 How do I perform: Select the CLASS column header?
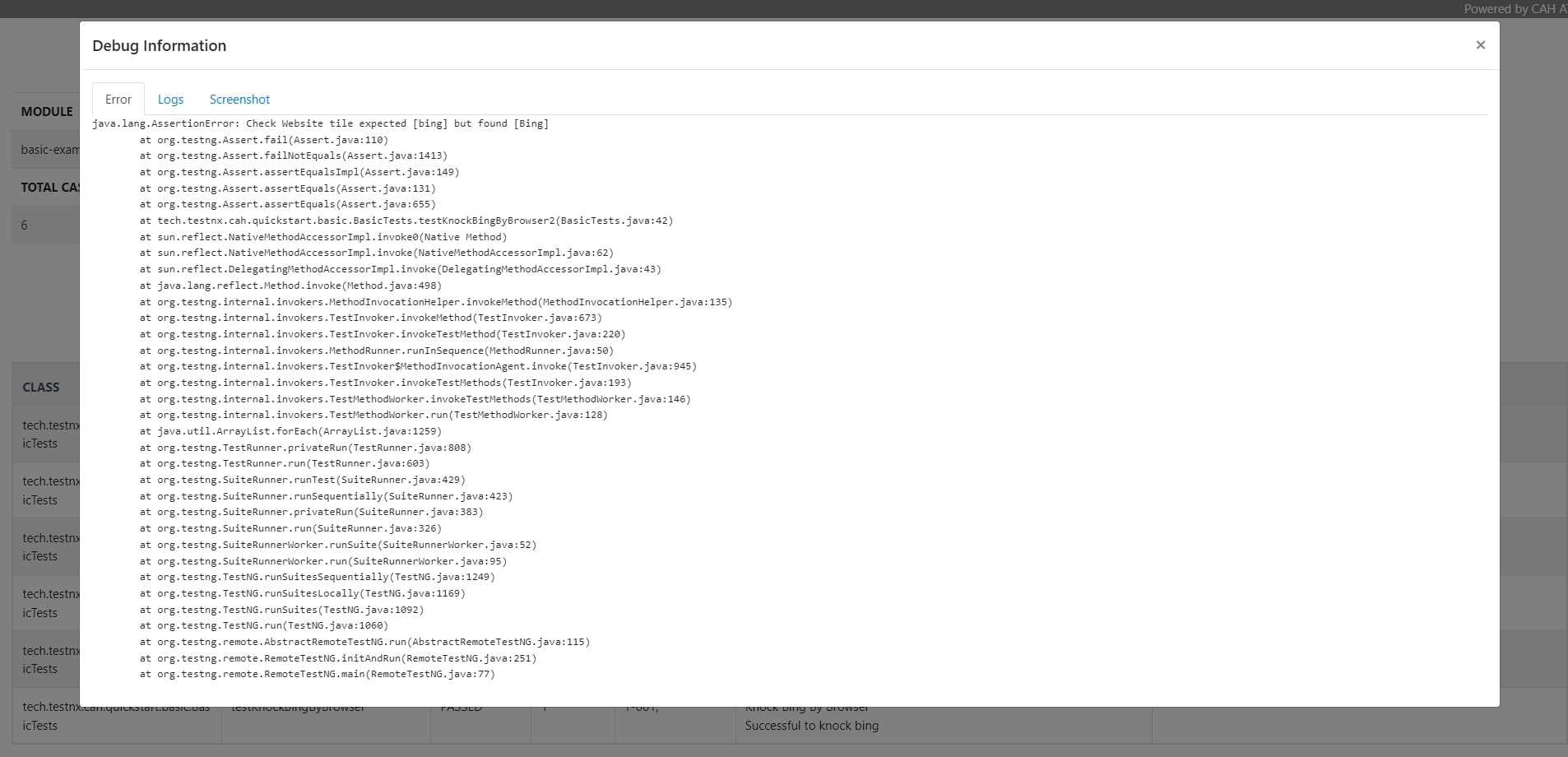[x=41, y=386]
